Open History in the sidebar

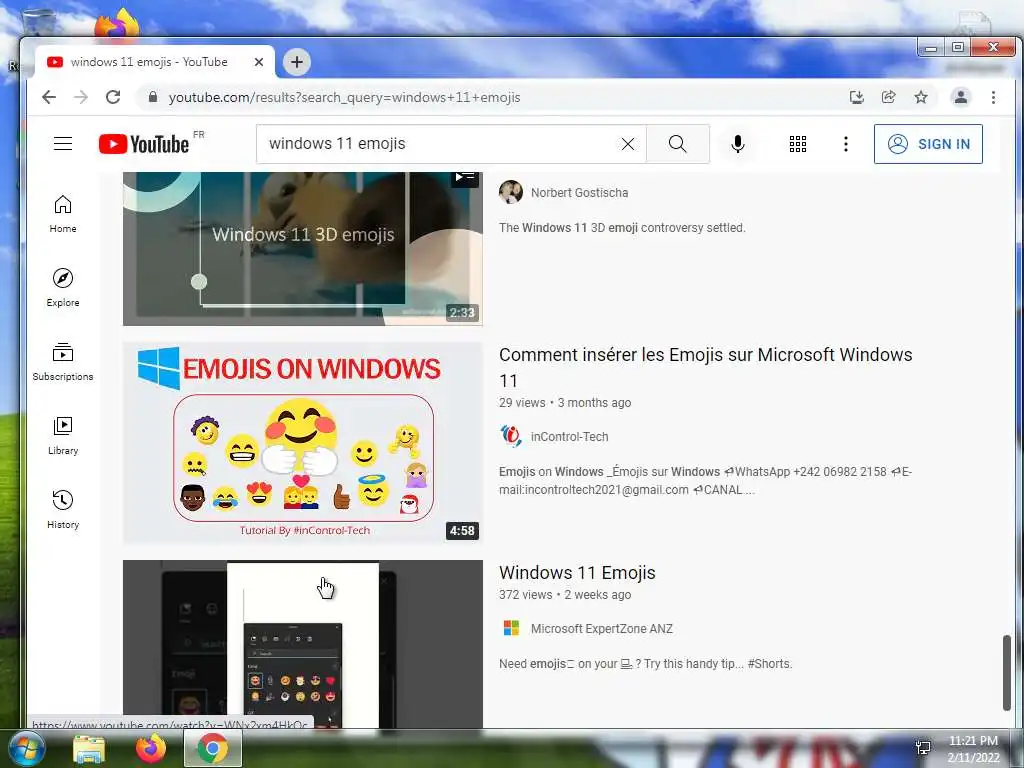coord(63,509)
